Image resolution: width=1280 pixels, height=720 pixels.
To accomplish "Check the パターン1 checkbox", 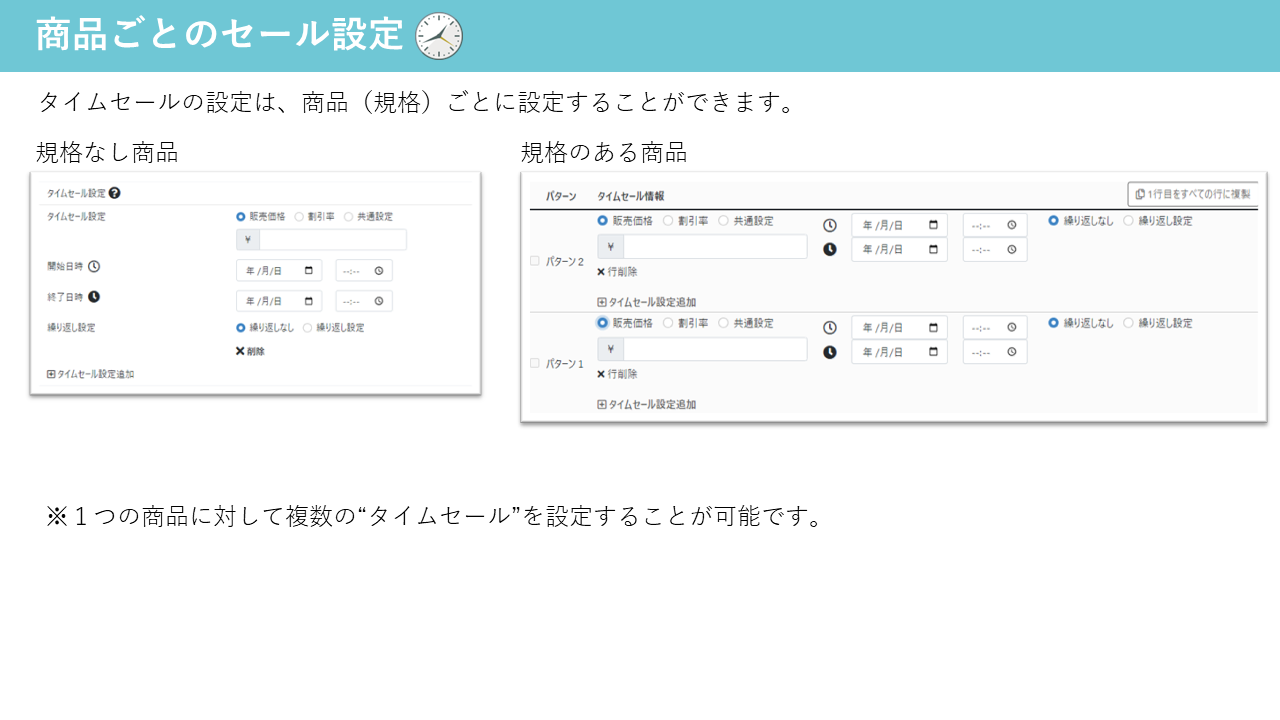I will tap(534, 363).
